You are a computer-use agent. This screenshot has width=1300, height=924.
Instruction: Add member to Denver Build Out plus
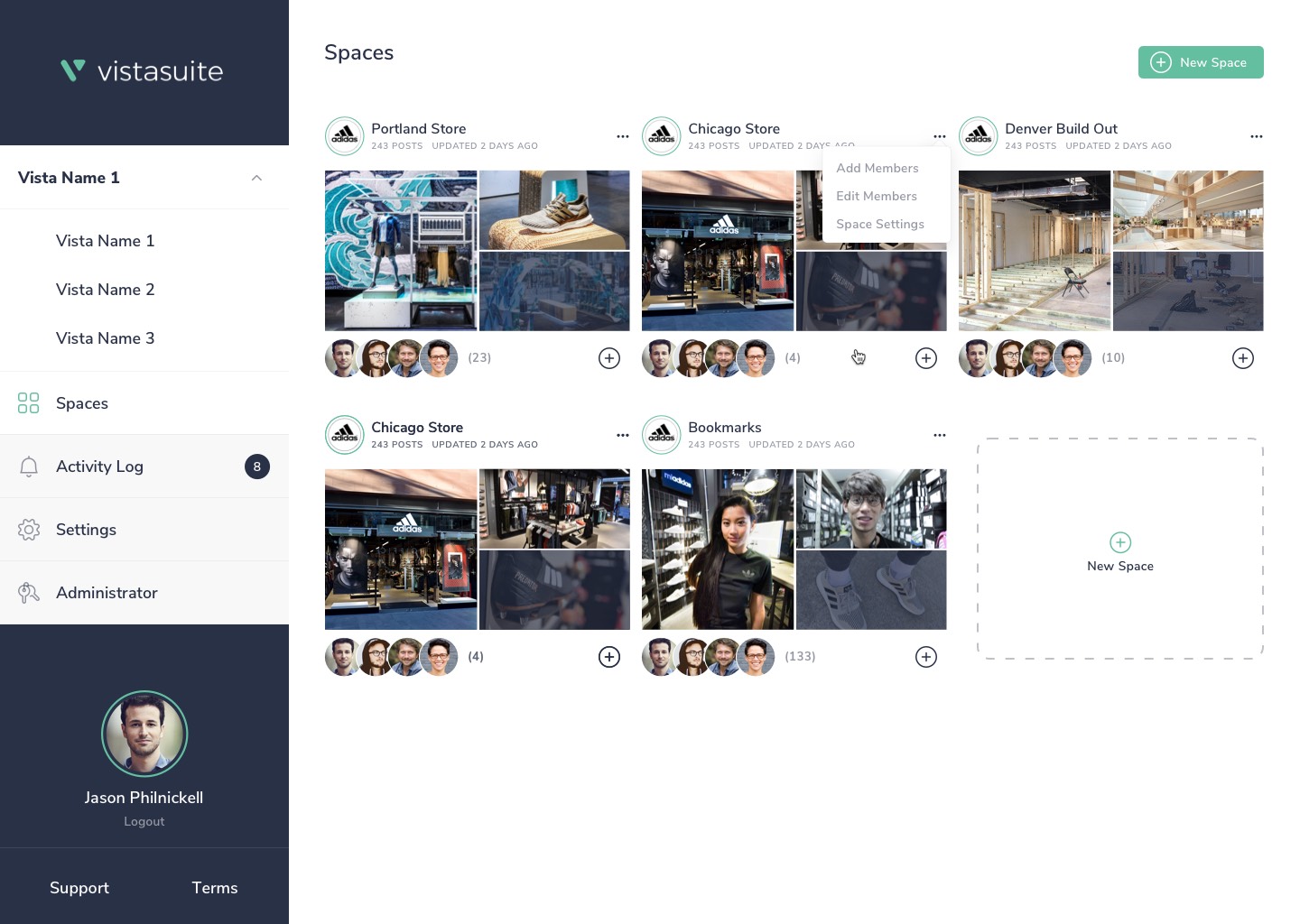tap(1243, 358)
